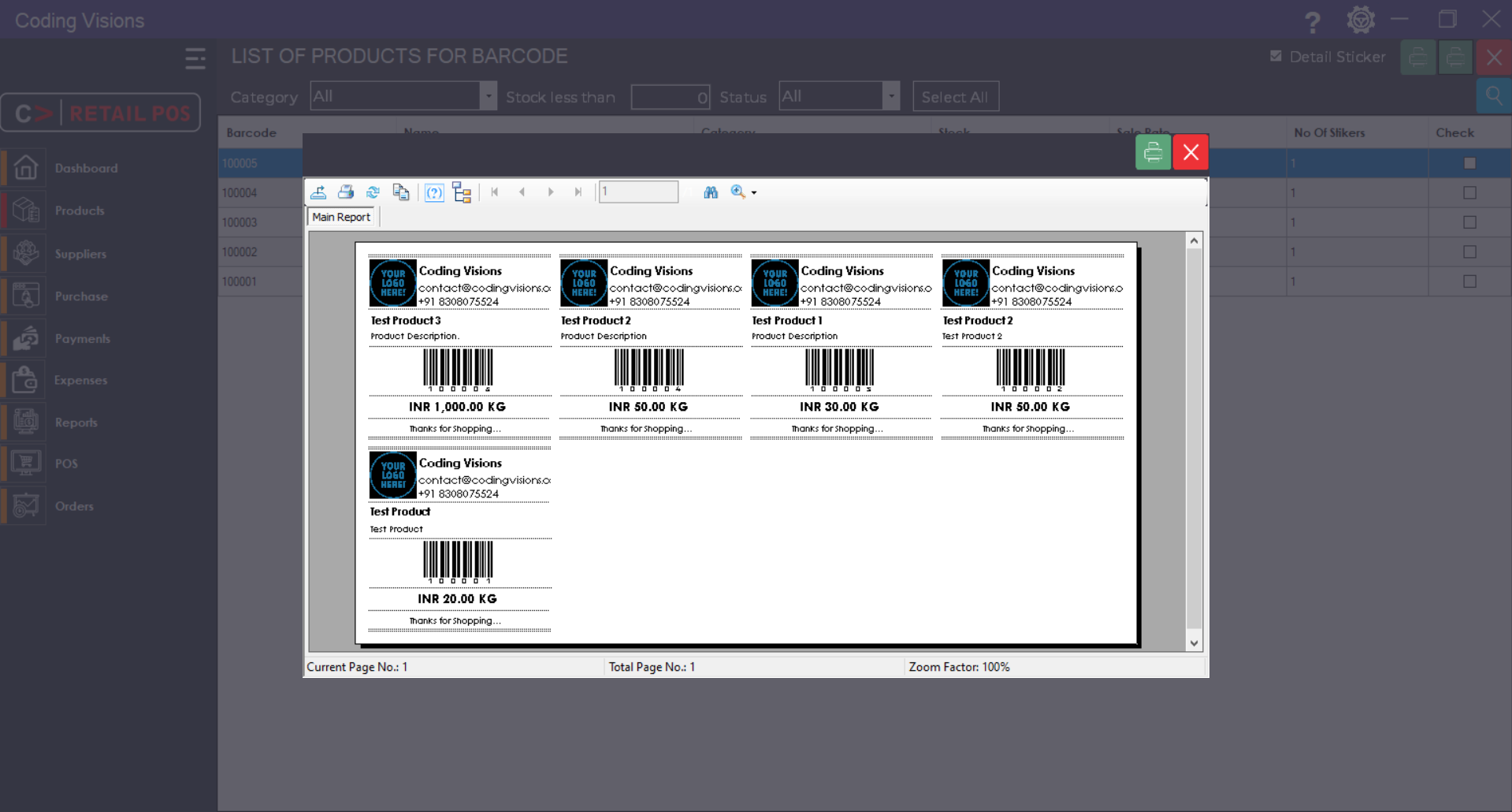Click the Current Page No.: 1 status text
The width and height of the screenshot is (1512, 812).
click(x=357, y=667)
